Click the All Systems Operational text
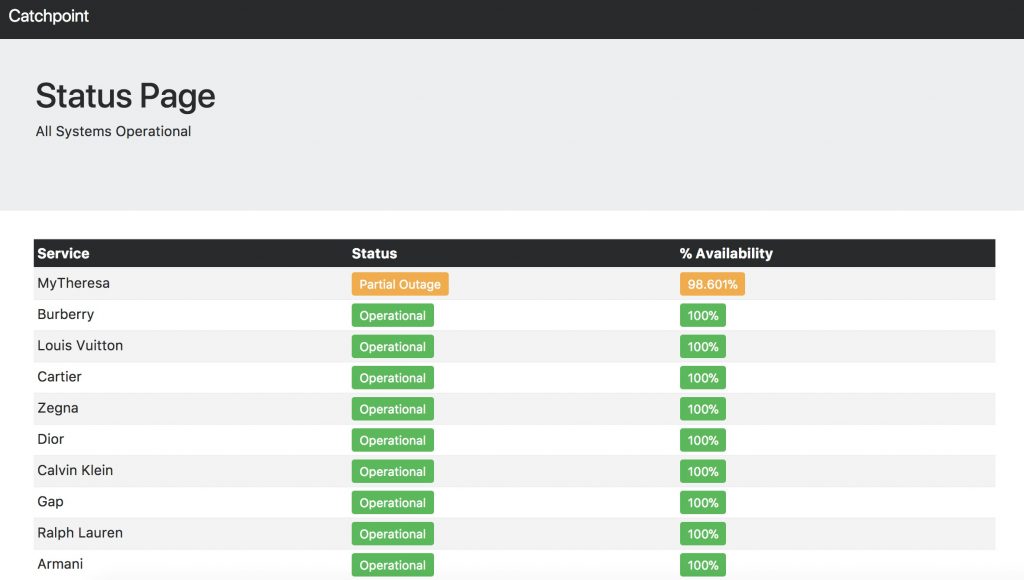The width and height of the screenshot is (1024, 580). click(114, 131)
